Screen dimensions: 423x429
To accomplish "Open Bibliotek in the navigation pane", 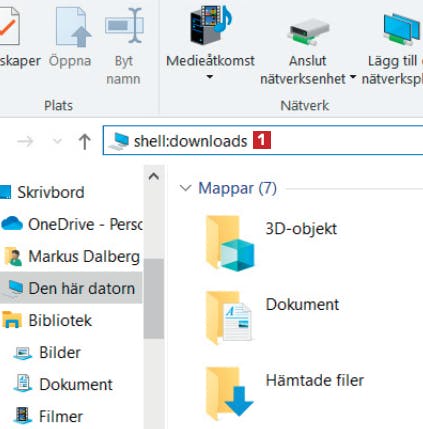I will click(47, 320).
